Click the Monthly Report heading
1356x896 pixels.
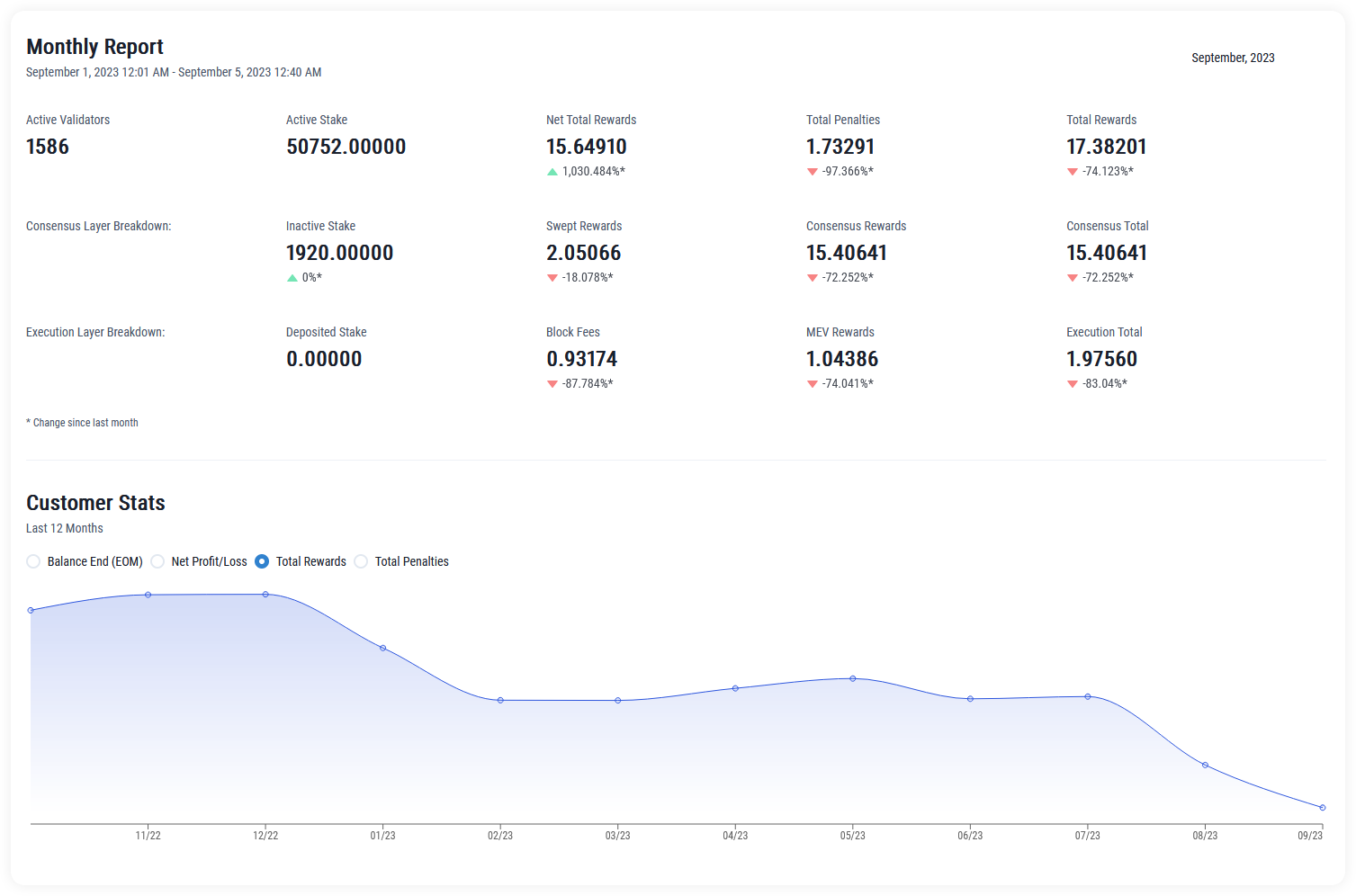click(94, 47)
